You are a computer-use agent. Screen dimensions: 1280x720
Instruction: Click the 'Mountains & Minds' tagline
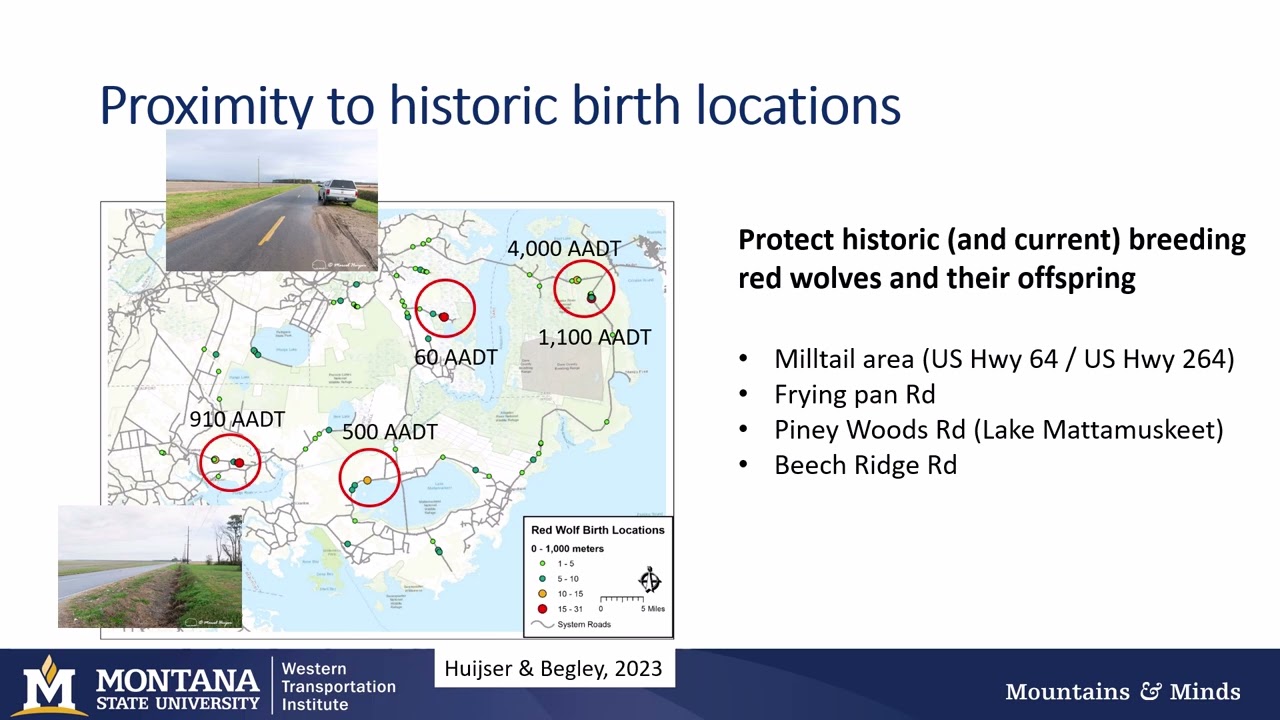click(x=1123, y=691)
